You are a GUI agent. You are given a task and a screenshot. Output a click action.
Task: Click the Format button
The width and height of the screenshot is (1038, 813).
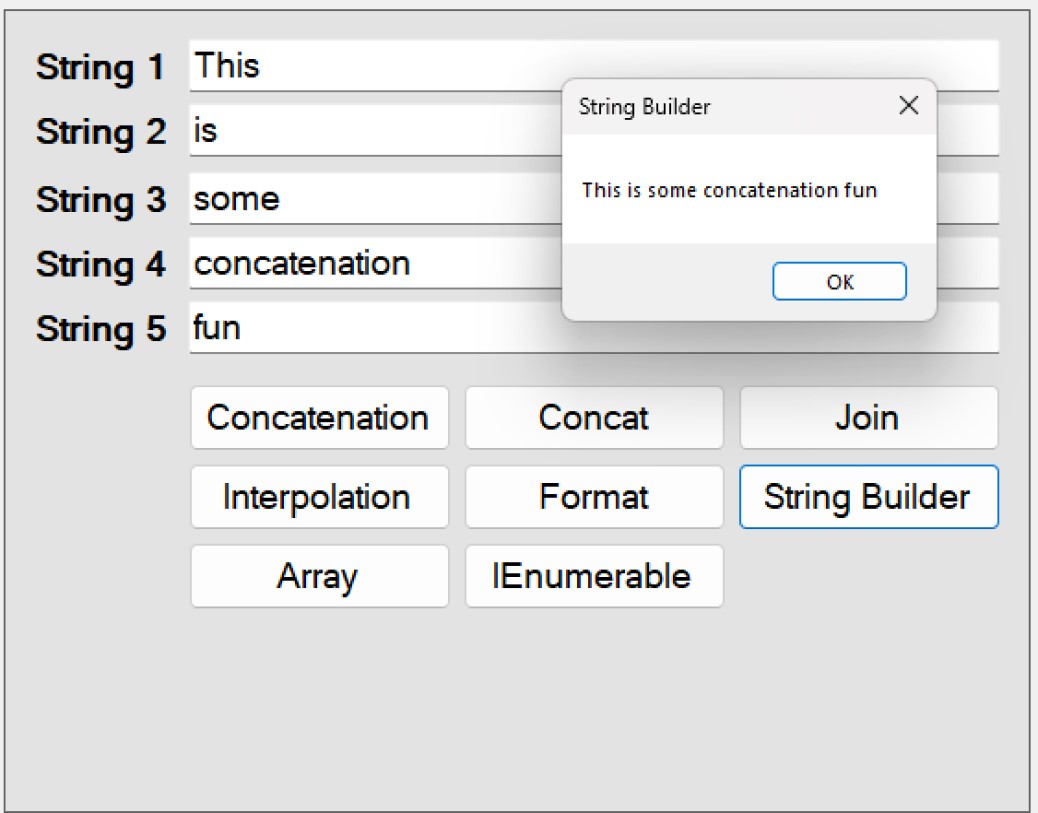click(x=594, y=497)
